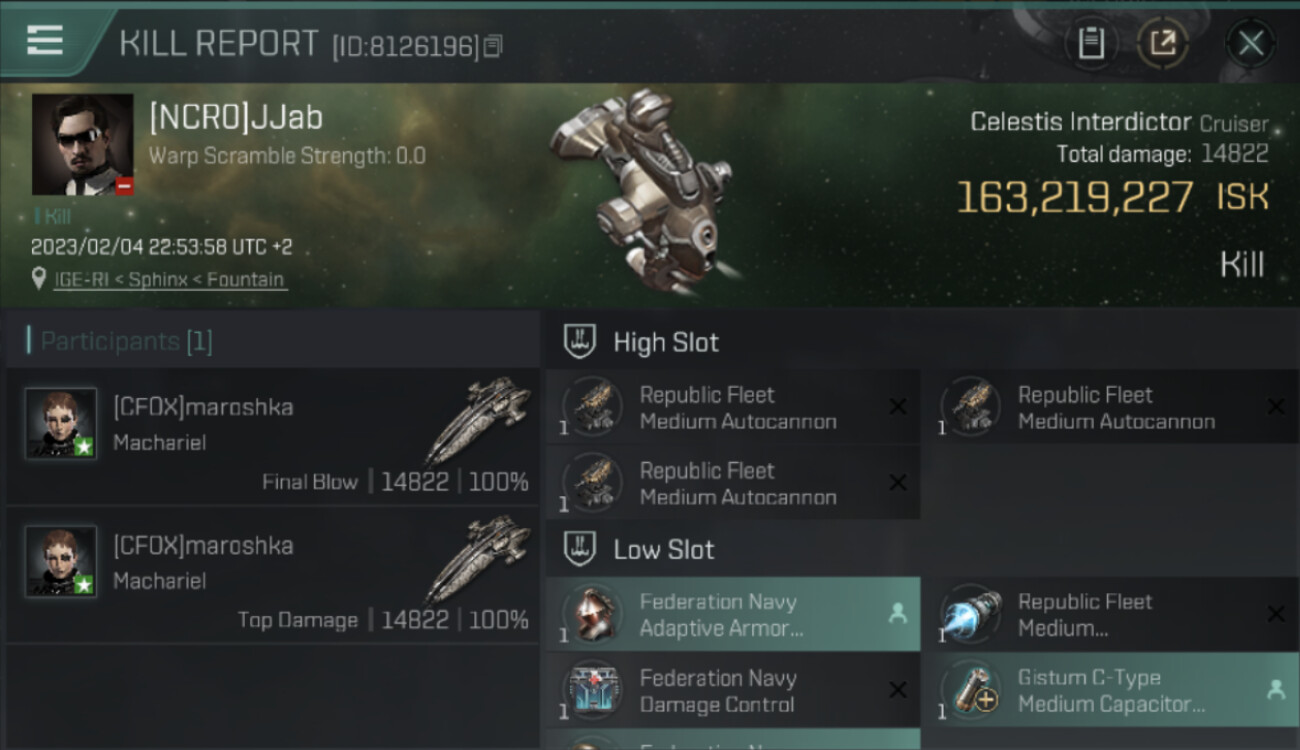The height and width of the screenshot is (750, 1300).
Task: Select the Gistum C-Type Medium Capacitor module
Action: (x=1112, y=690)
